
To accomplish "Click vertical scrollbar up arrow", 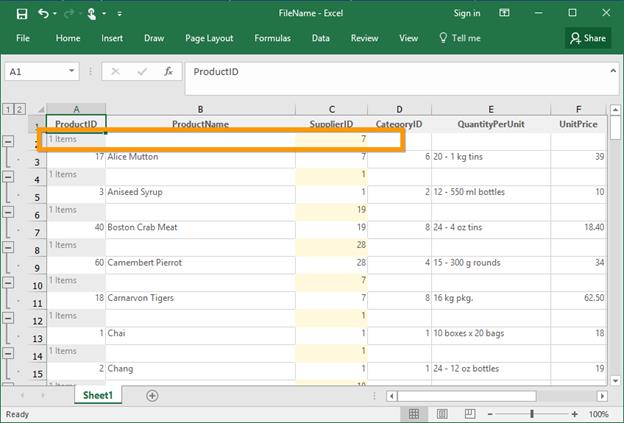I will coord(615,109).
